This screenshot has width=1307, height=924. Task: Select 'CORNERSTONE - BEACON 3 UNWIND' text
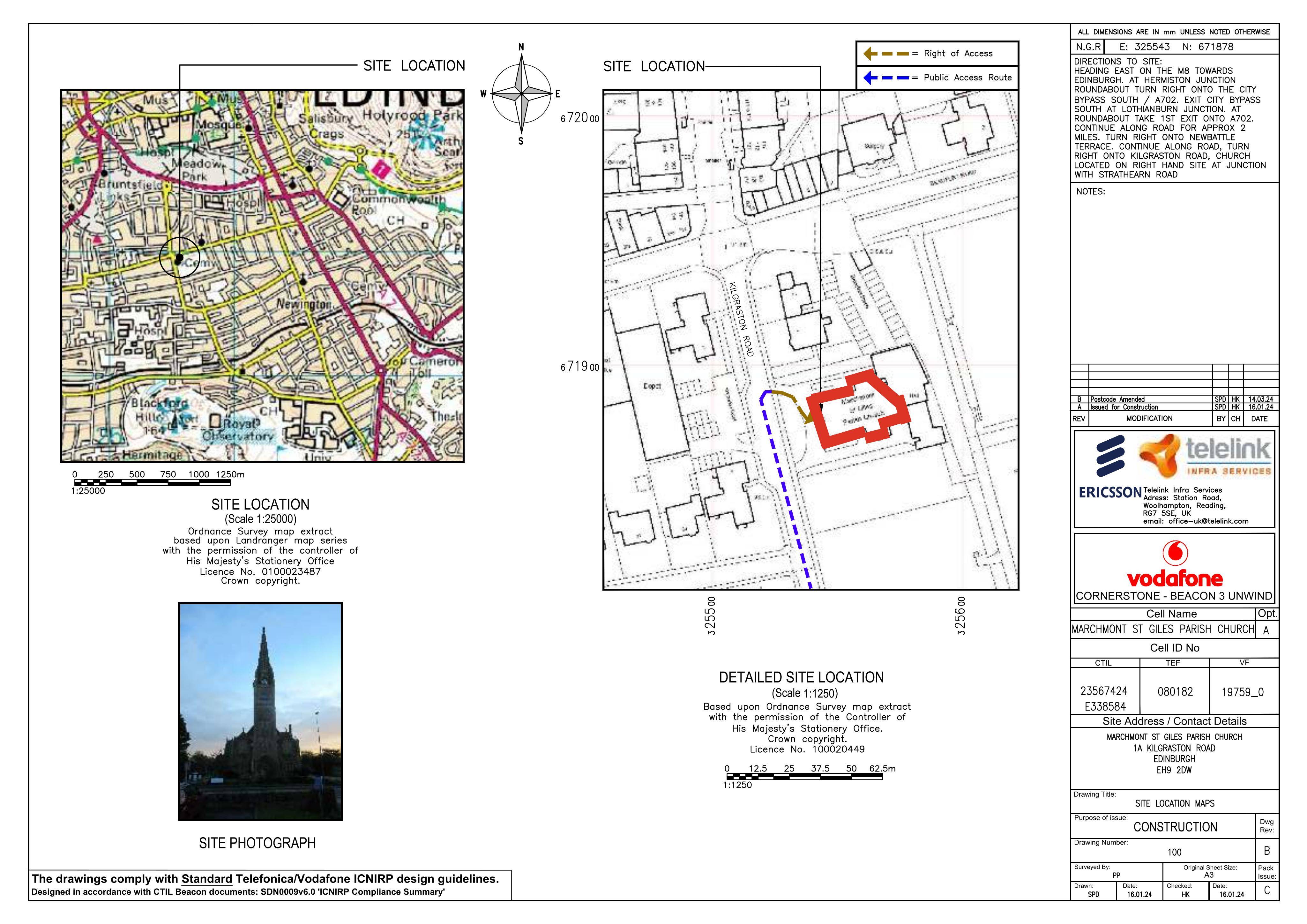point(1174,596)
